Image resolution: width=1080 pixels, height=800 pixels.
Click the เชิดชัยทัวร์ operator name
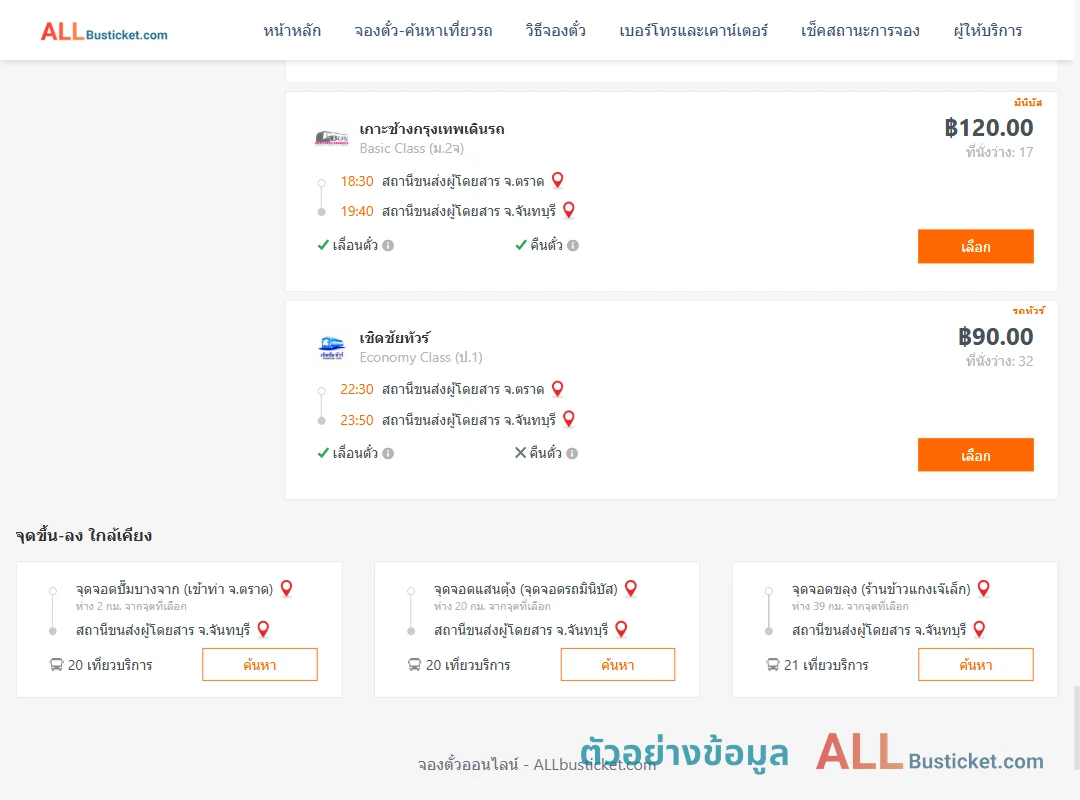click(395, 338)
